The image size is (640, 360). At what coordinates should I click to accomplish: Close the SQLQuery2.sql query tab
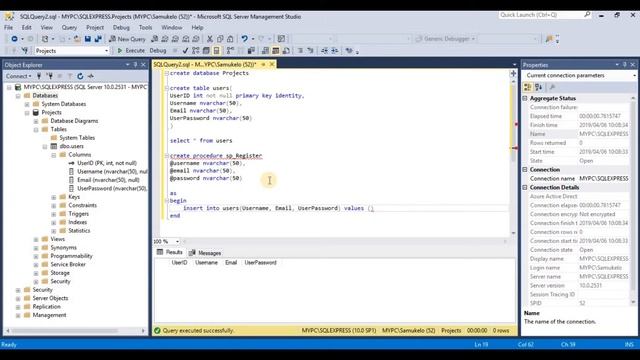[271, 64]
